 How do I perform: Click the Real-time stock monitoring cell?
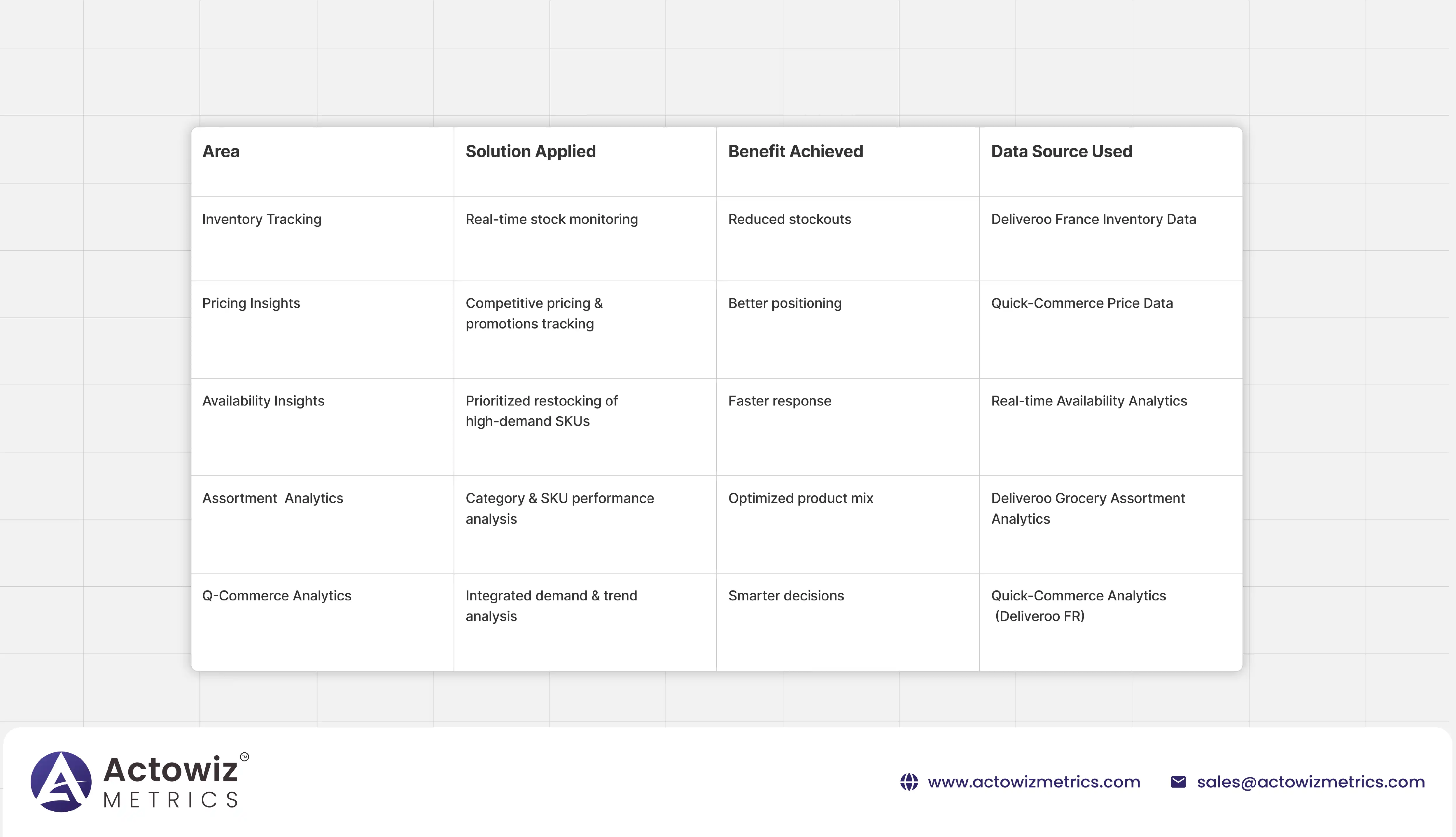coord(551,219)
